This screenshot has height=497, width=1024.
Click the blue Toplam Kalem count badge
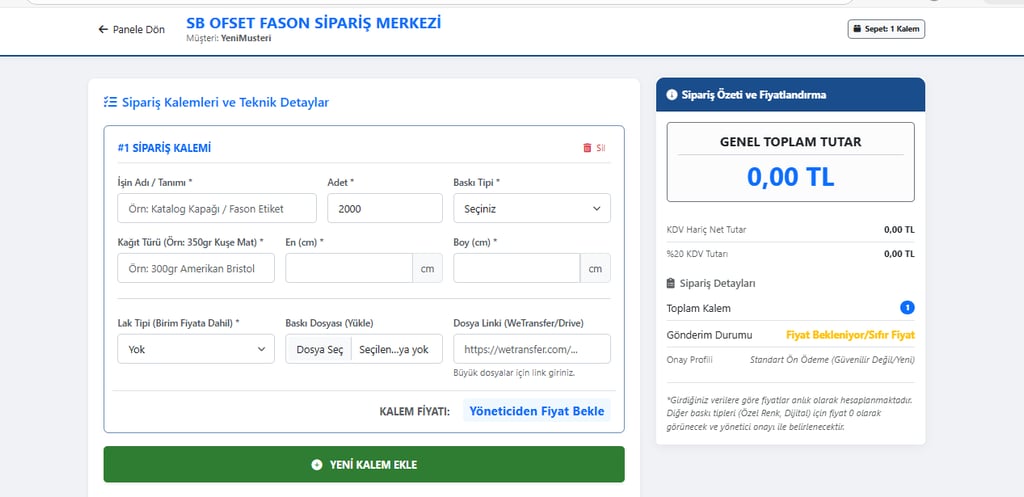907,308
